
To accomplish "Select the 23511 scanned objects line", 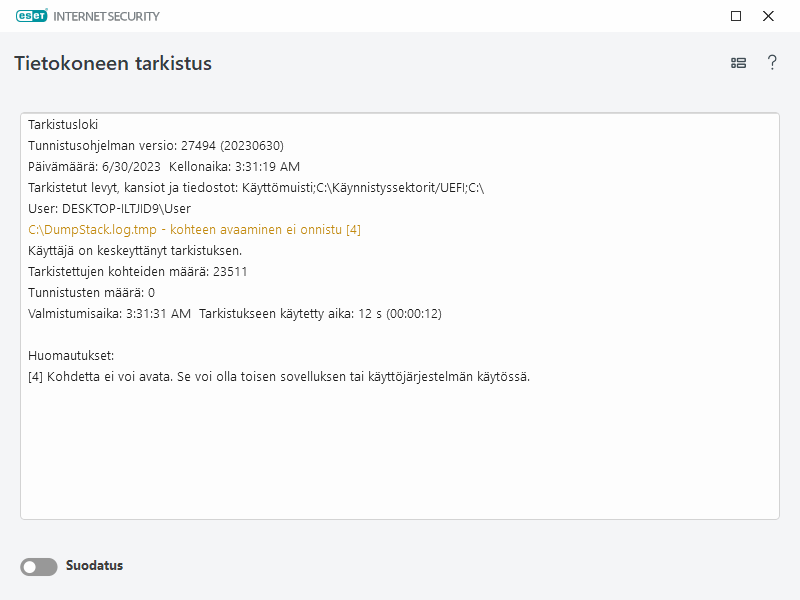I will click(150, 271).
